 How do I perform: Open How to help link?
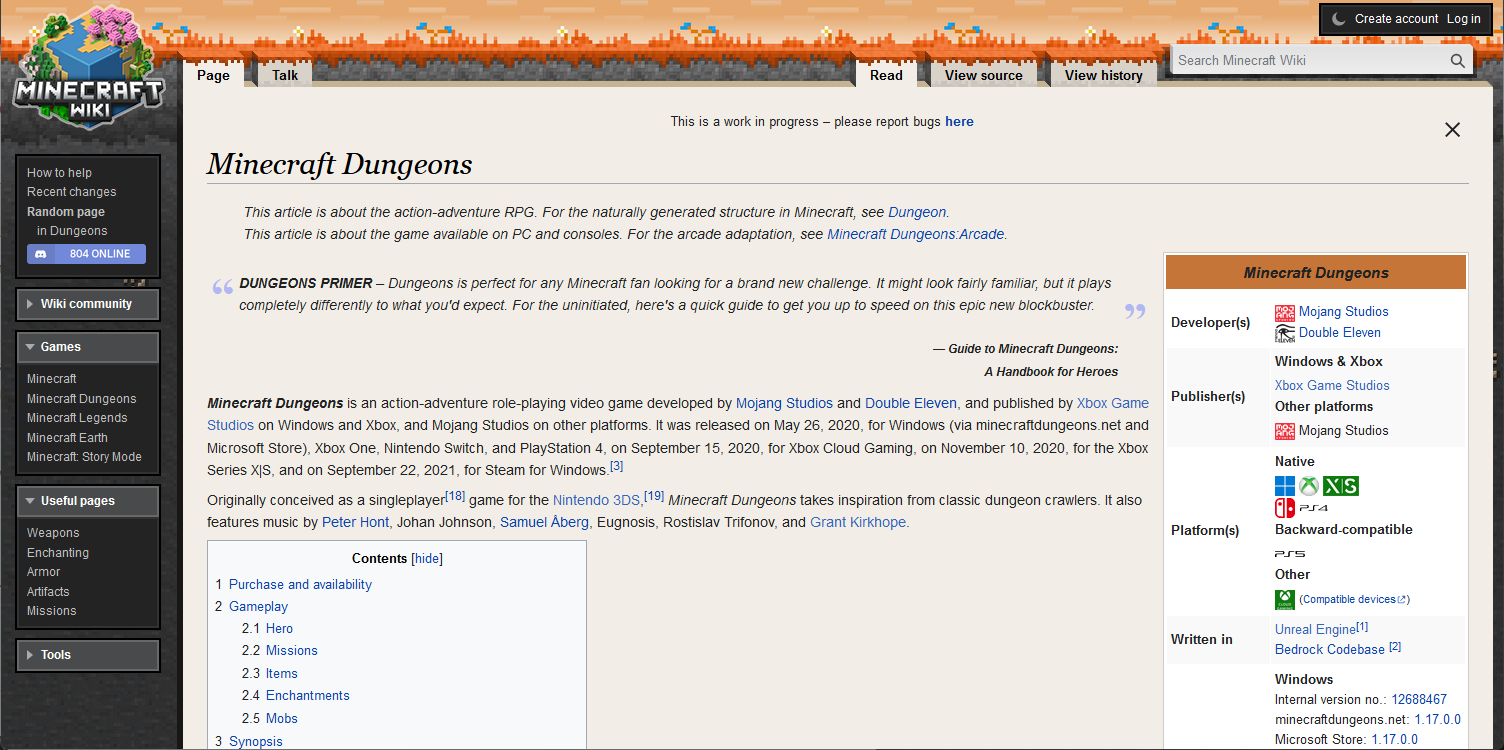[59, 173]
